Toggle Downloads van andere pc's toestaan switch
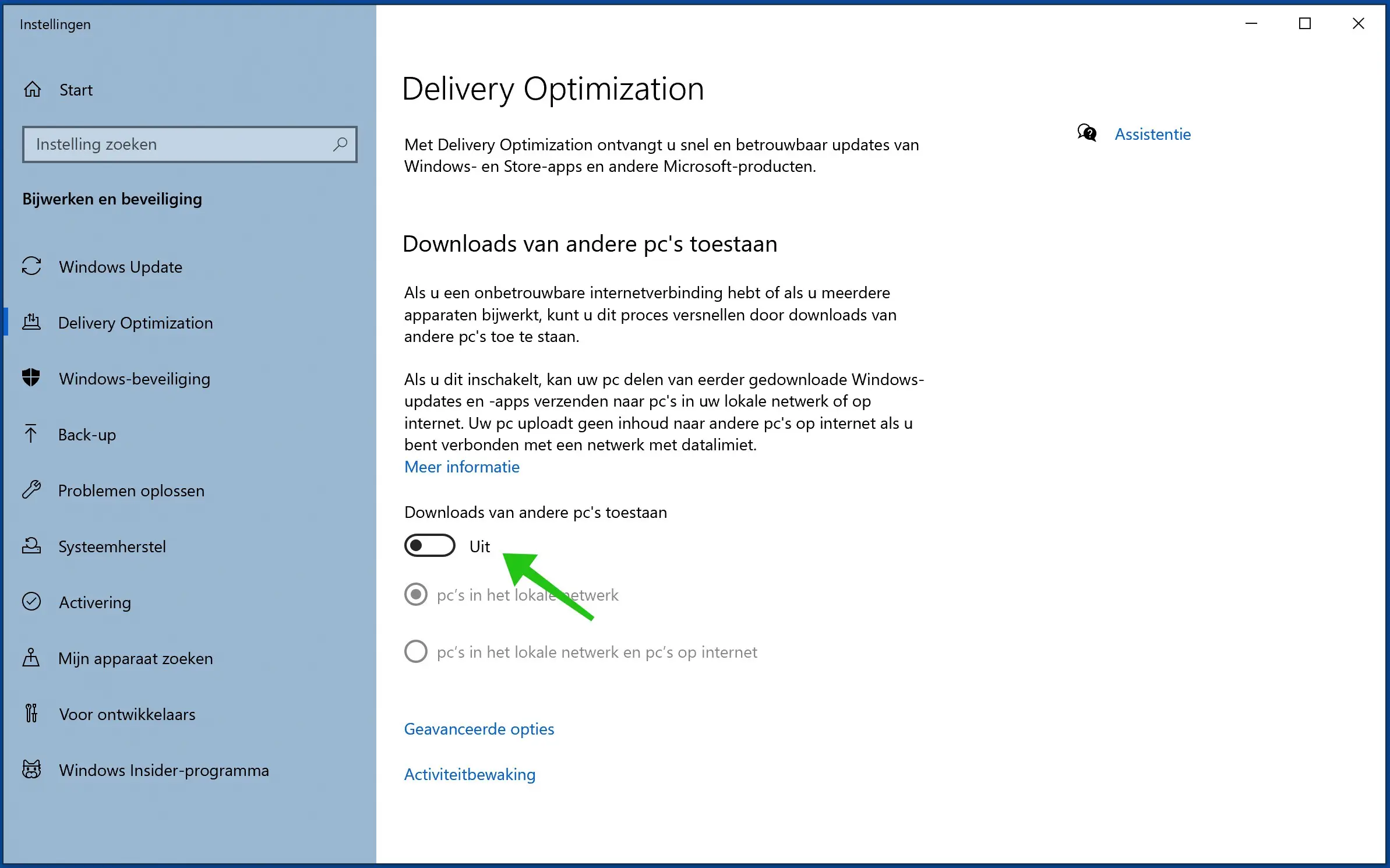Screen dimensions: 1390x868 [x=430, y=545]
